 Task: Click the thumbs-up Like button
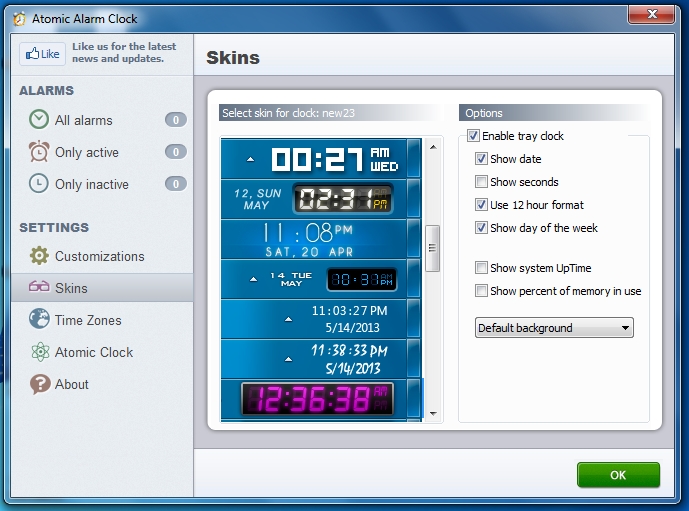point(43,54)
